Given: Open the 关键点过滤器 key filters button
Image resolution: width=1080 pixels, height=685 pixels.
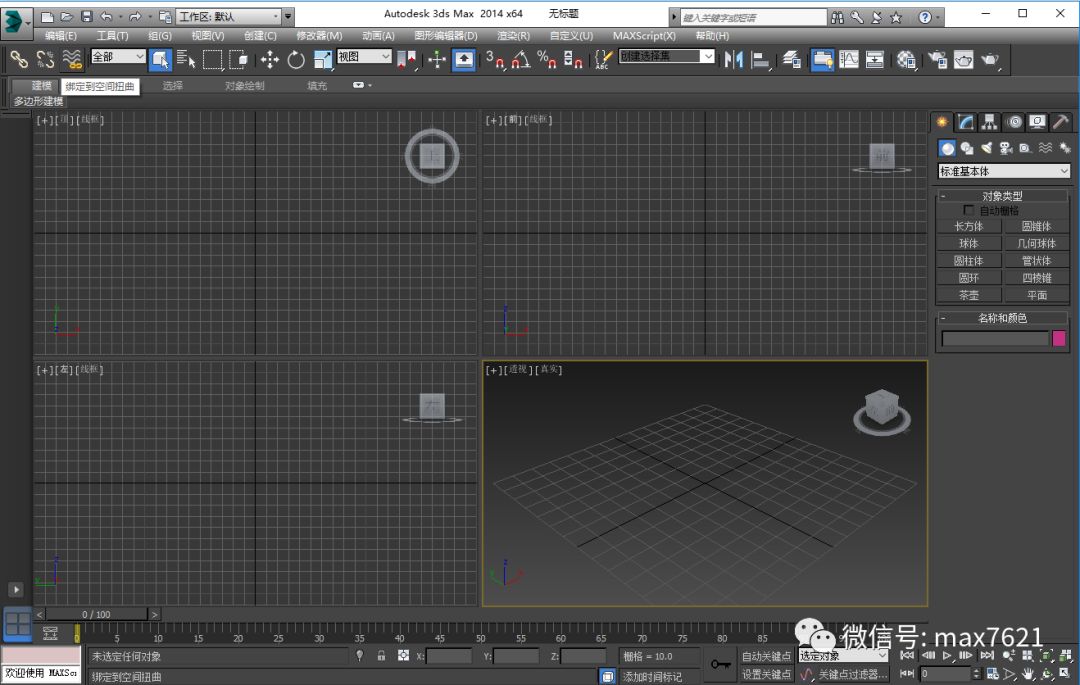Looking at the screenshot, I should 852,674.
